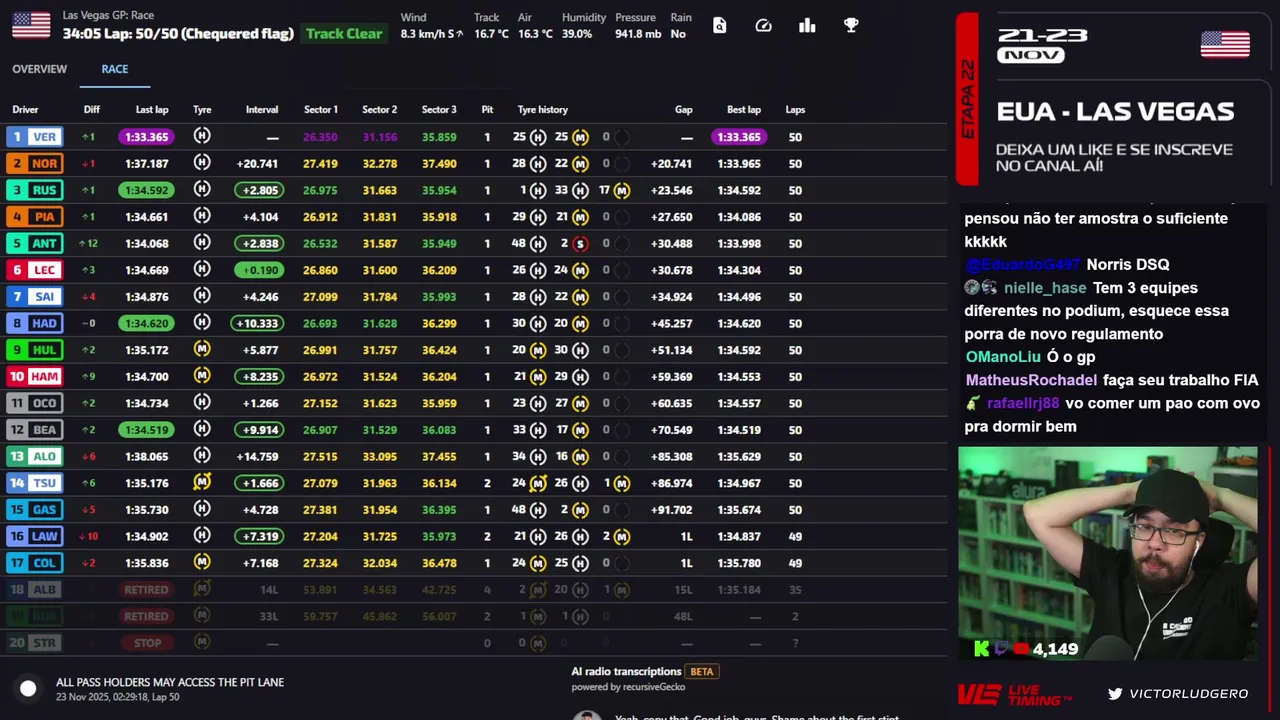The height and width of the screenshot is (720, 1280).
Task: Select the RACE tab
Action: click(x=115, y=69)
